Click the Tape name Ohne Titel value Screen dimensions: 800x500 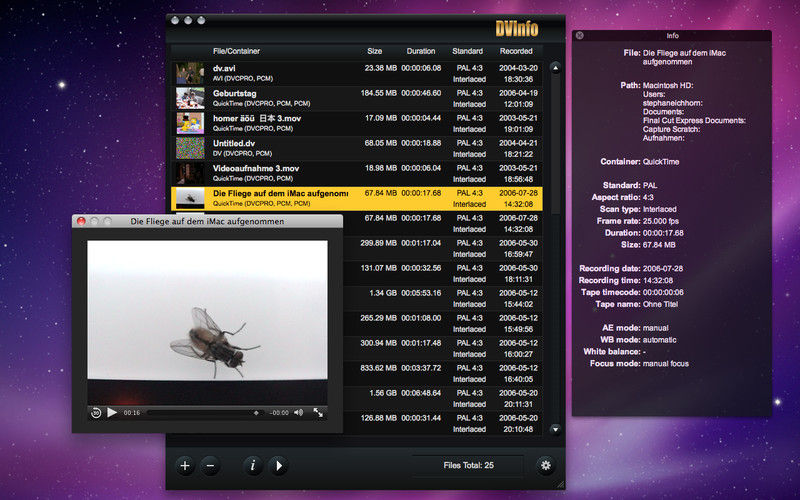point(660,304)
